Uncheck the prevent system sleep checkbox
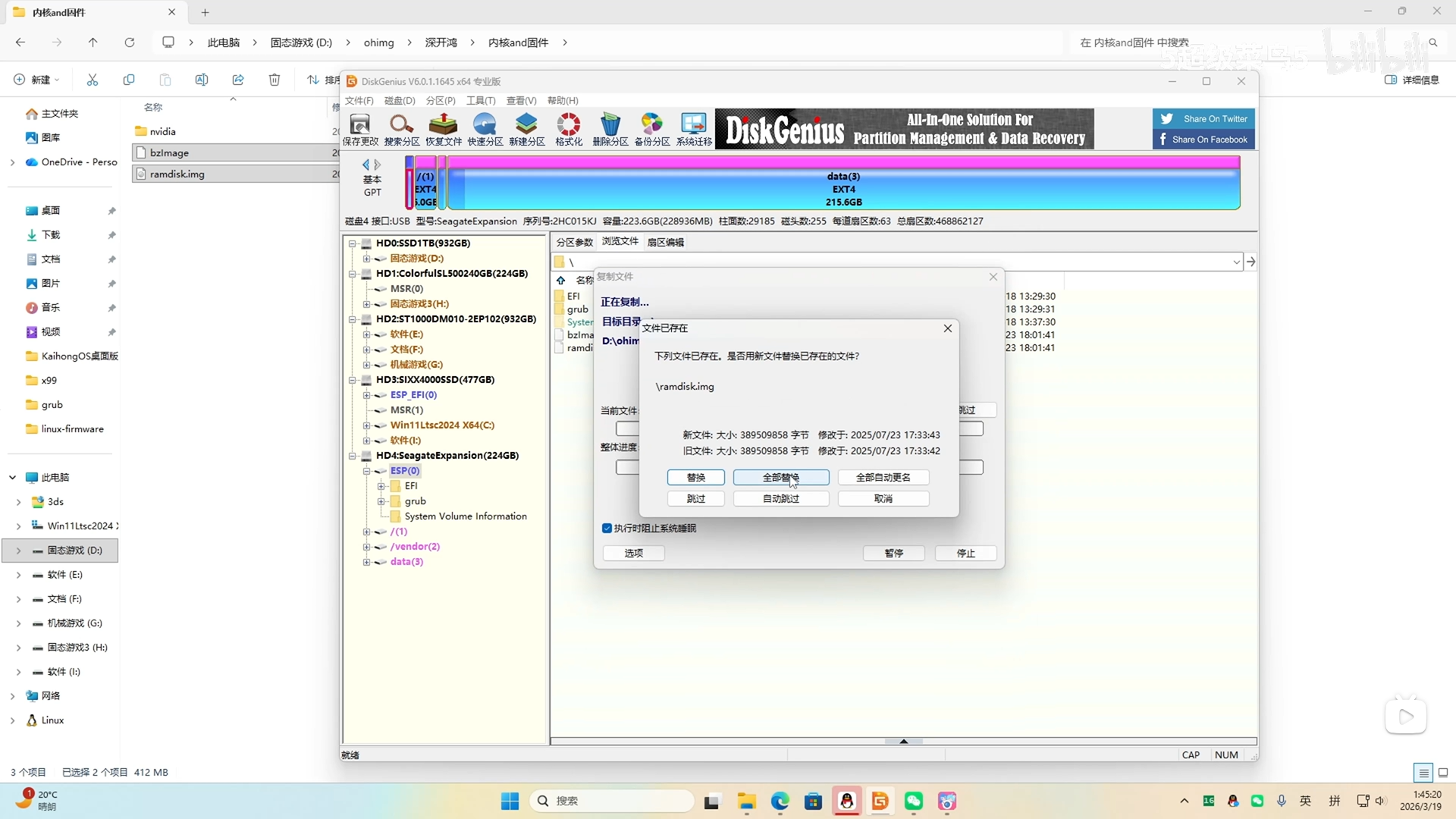The width and height of the screenshot is (1456, 819). point(607,529)
